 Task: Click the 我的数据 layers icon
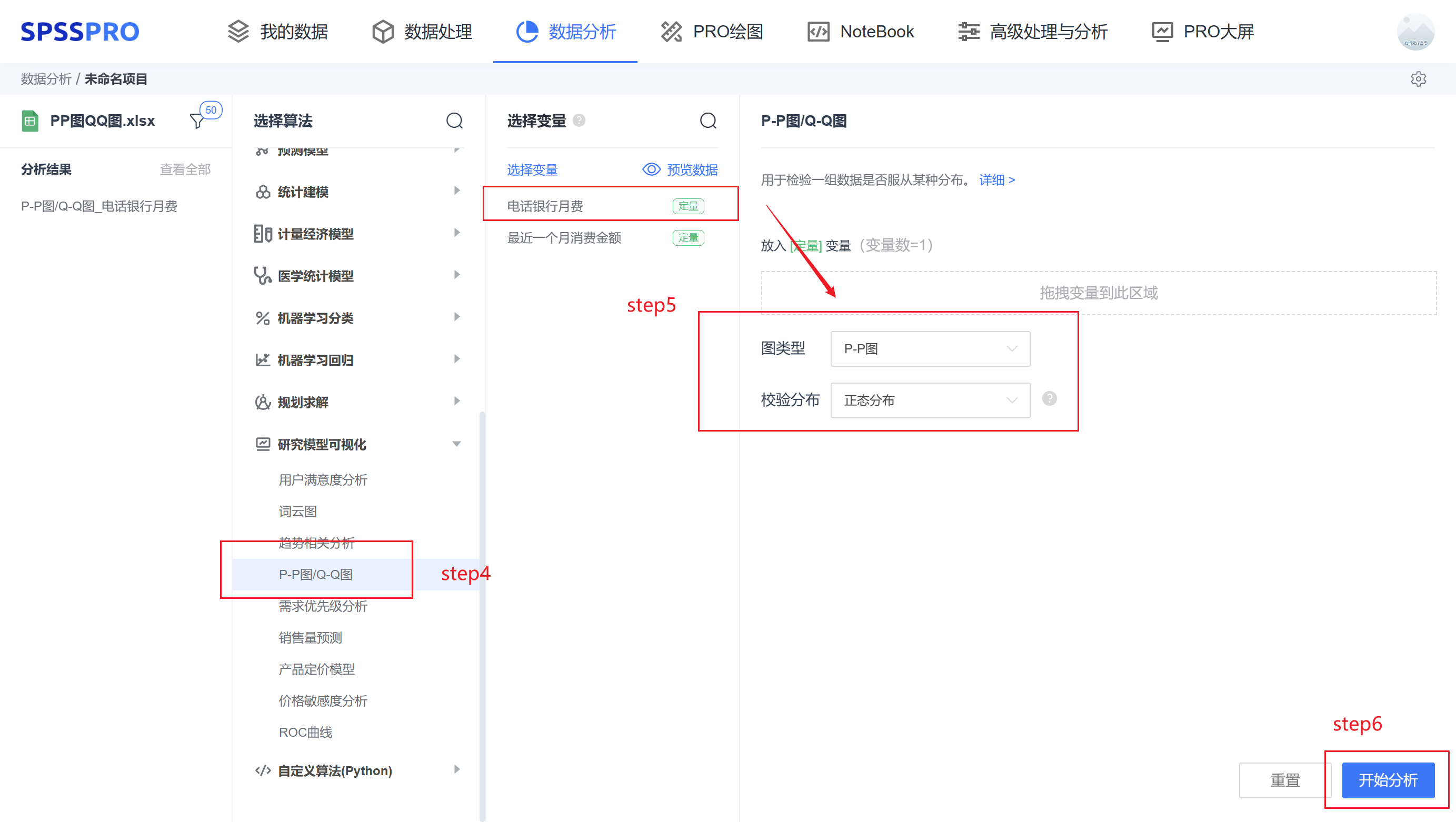238,32
